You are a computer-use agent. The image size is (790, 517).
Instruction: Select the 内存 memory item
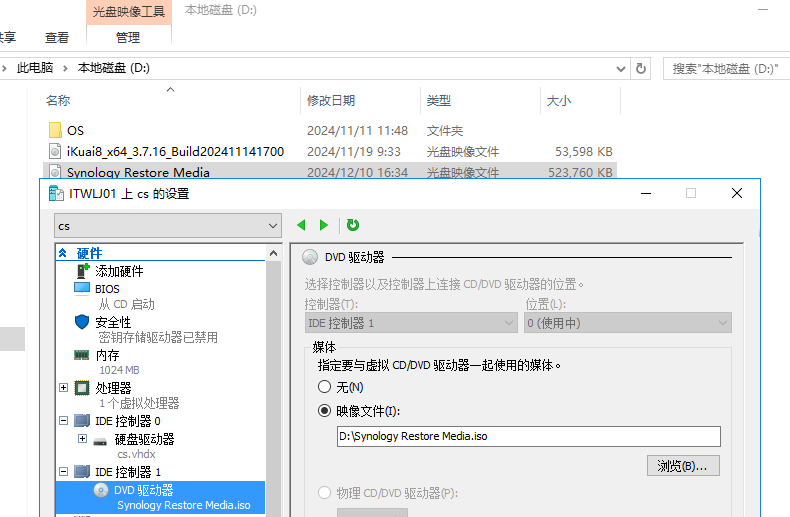(x=107, y=355)
